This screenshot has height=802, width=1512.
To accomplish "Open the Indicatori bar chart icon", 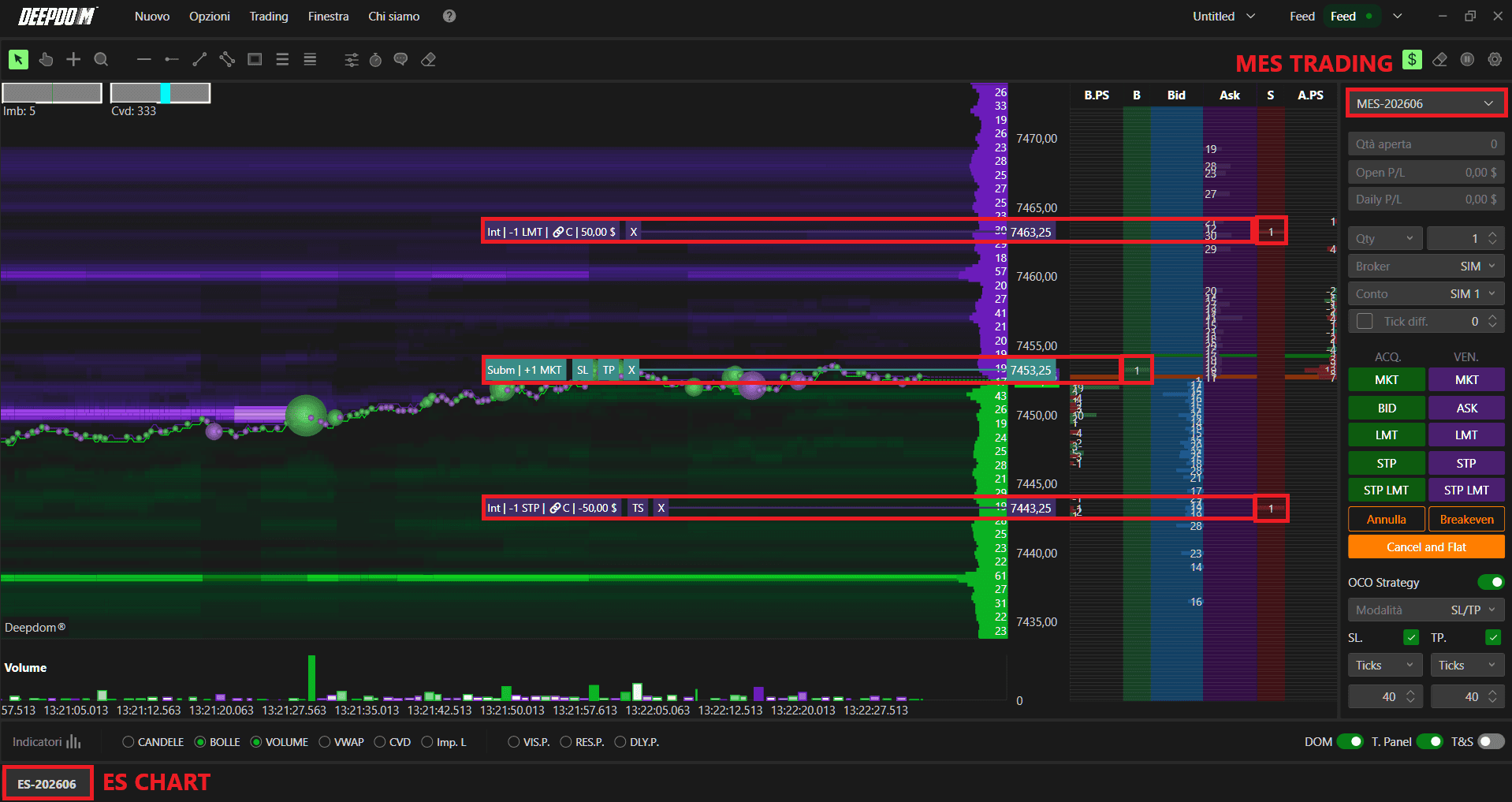I will point(73,742).
